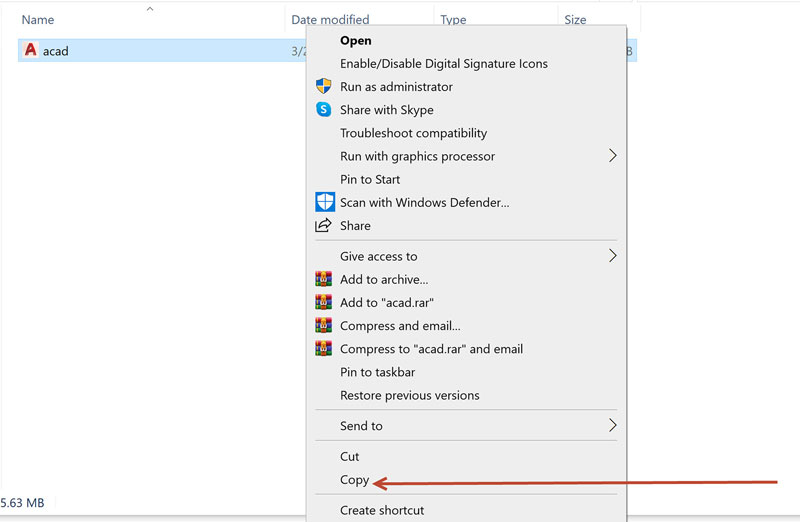Image resolution: width=800 pixels, height=522 pixels.
Task: Click the Share arrow icon
Action: 323,225
